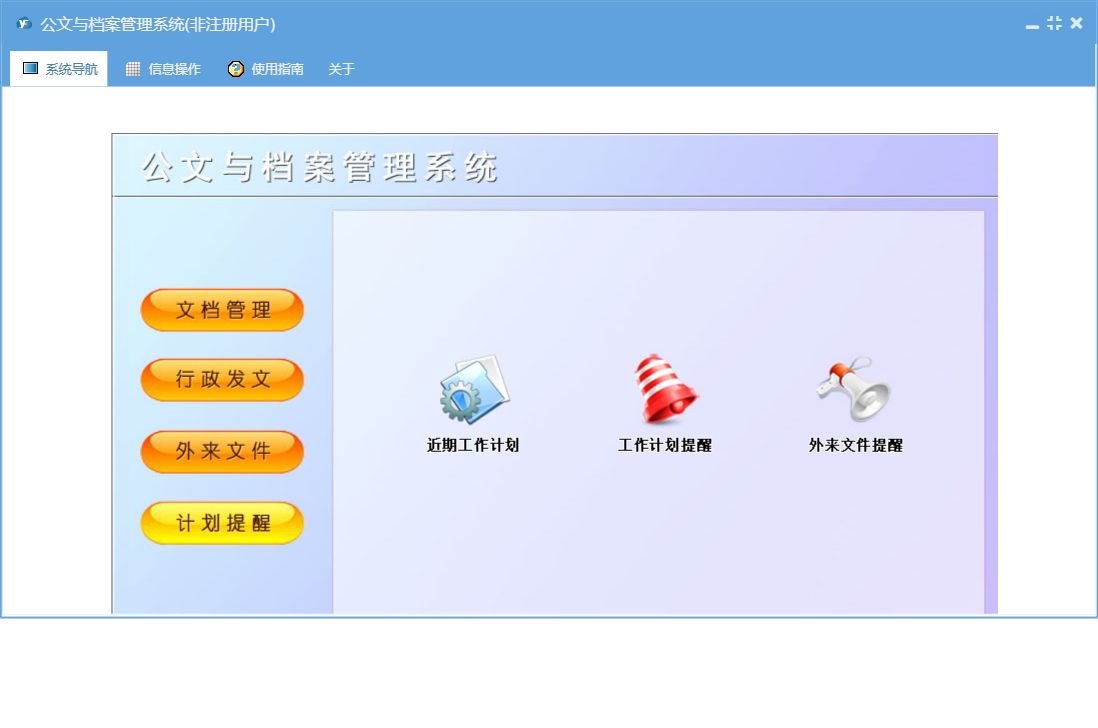Click the 近期工作计划 text label
Screen dimensions: 1098x728
point(473,445)
